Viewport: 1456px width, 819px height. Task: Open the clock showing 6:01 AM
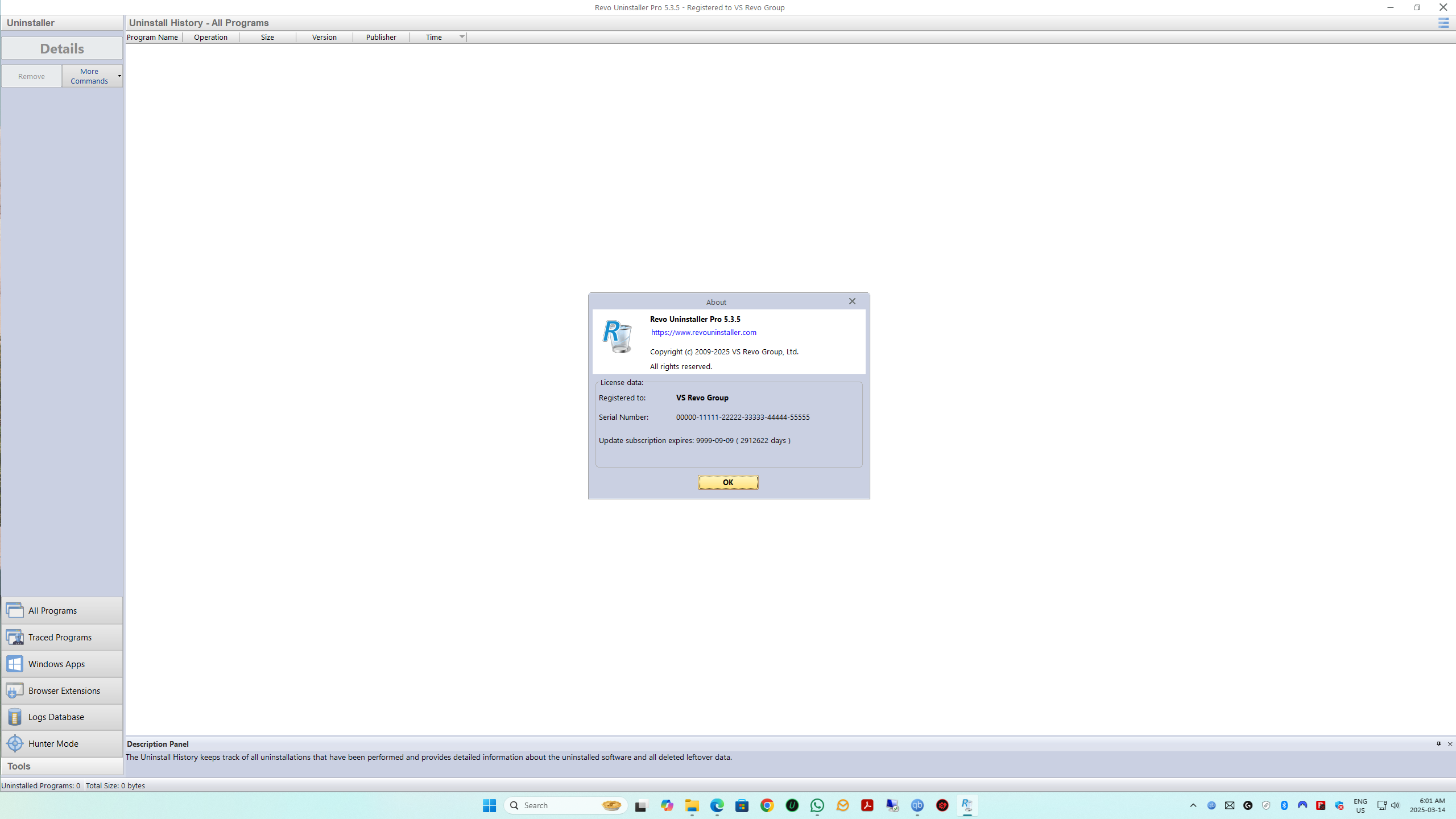[x=1428, y=805]
